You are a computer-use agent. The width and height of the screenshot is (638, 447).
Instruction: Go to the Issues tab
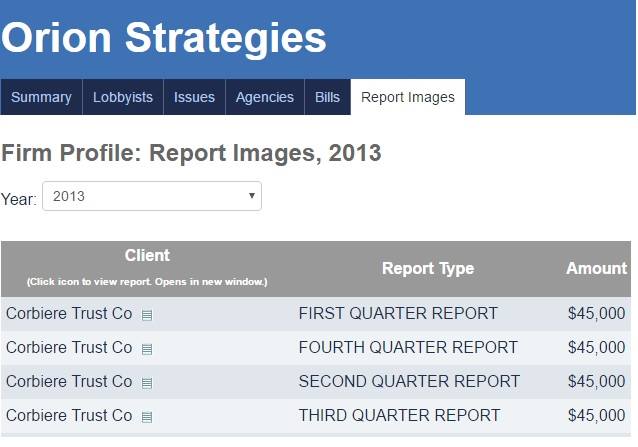point(194,97)
